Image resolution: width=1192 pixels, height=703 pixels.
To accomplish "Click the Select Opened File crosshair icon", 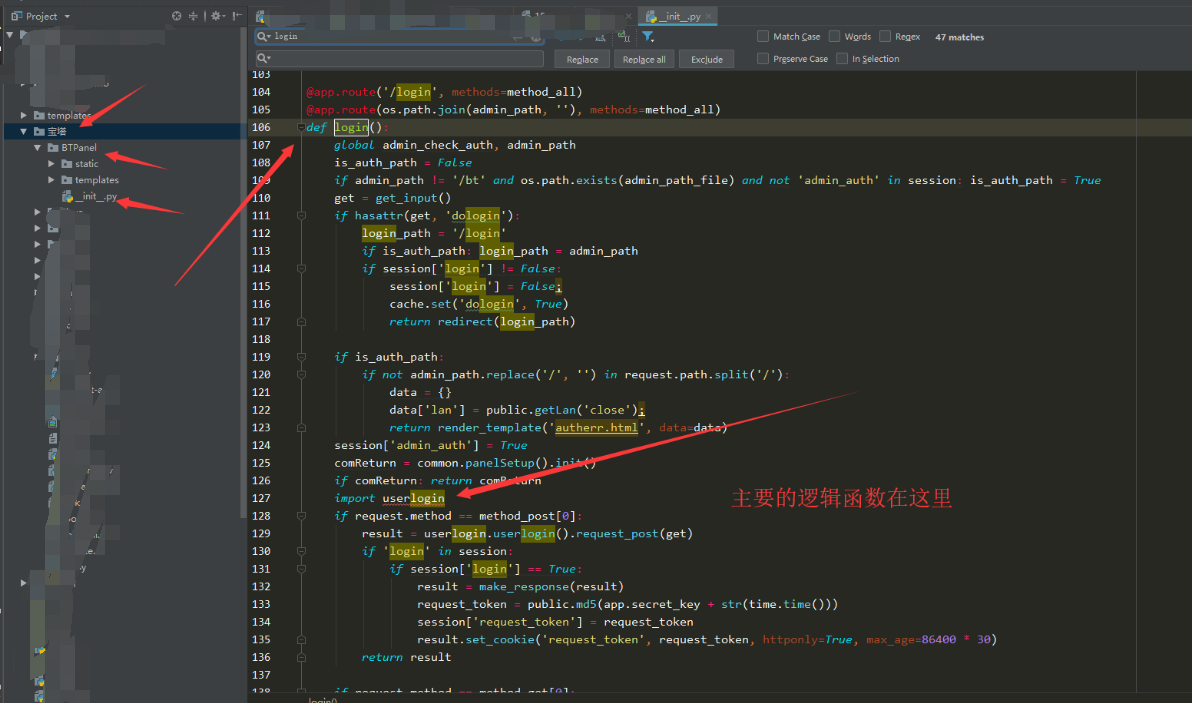I will click(x=176, y=16).
